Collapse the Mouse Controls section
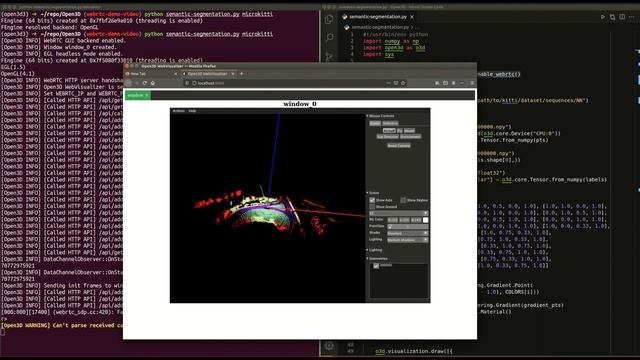 click(367, 116)
